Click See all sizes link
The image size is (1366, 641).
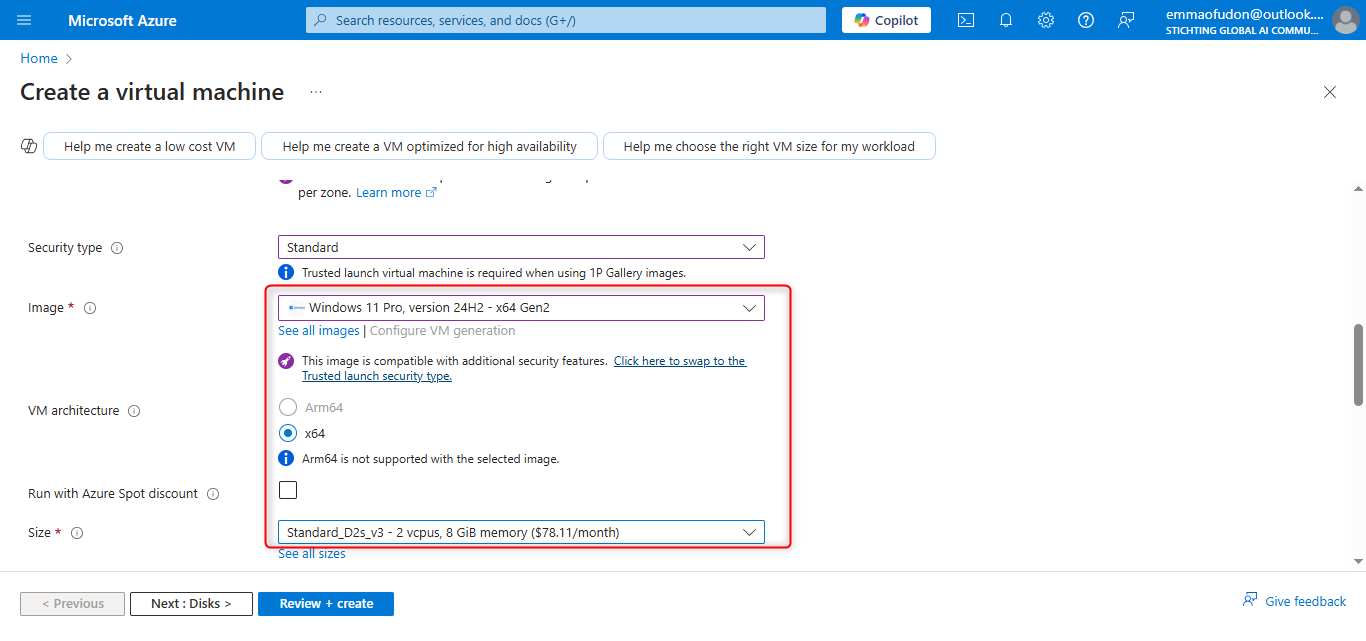coord(312,554)
